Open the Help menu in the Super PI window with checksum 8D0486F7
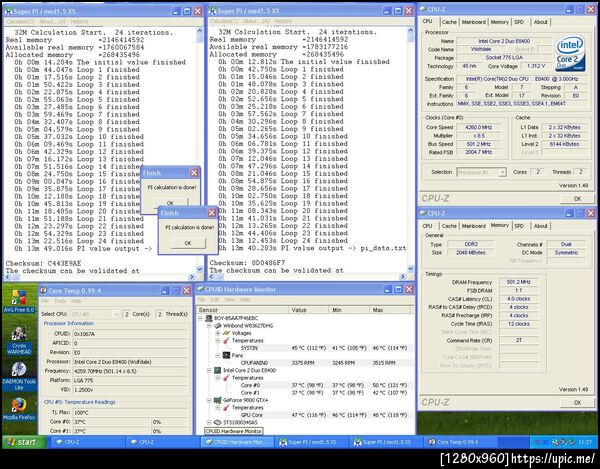Image resolution: width=600 pixels, height=469 pixels. [x=283, y=21]
